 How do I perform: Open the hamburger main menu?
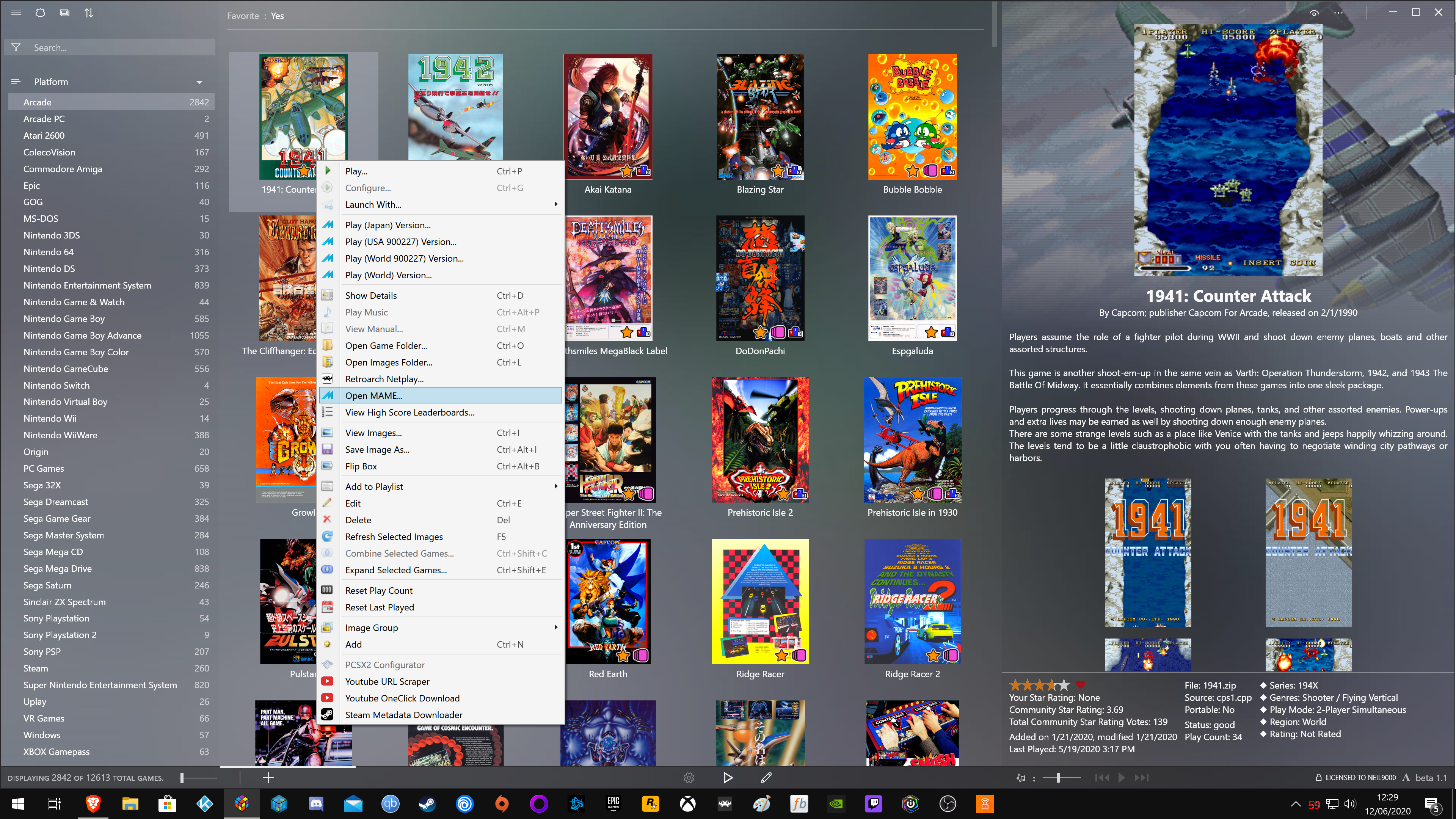click(x=16, y=13)
